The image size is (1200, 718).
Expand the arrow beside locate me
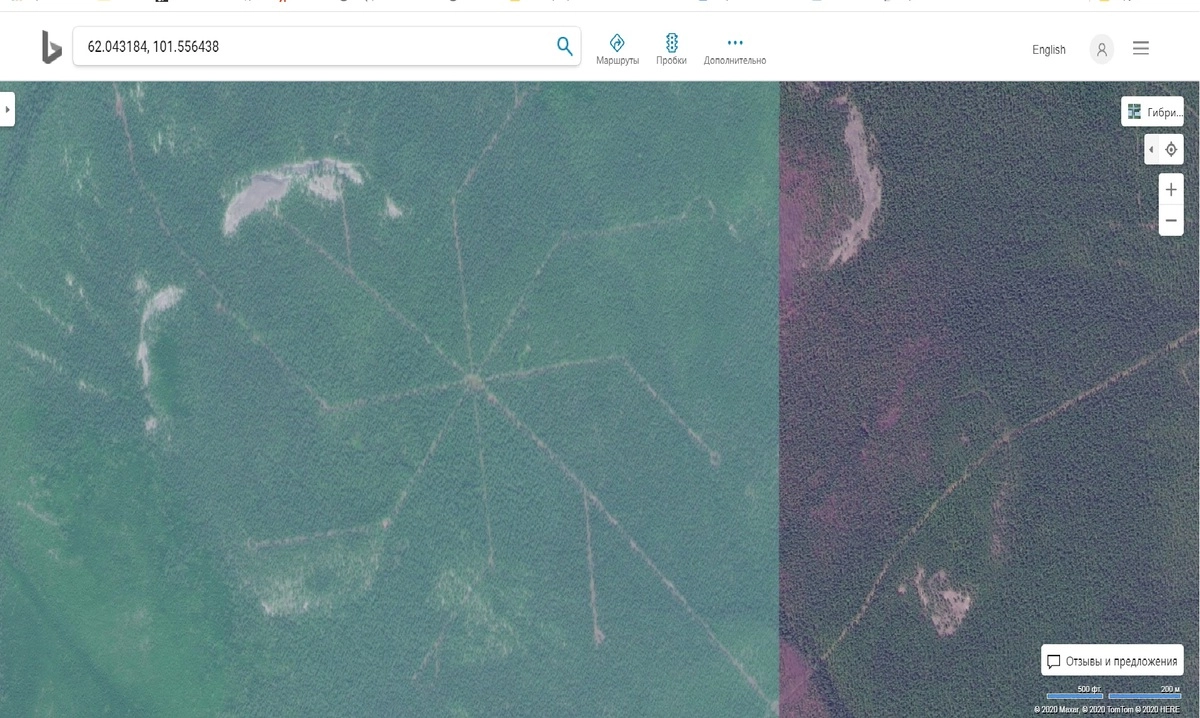click(1151, 150)
